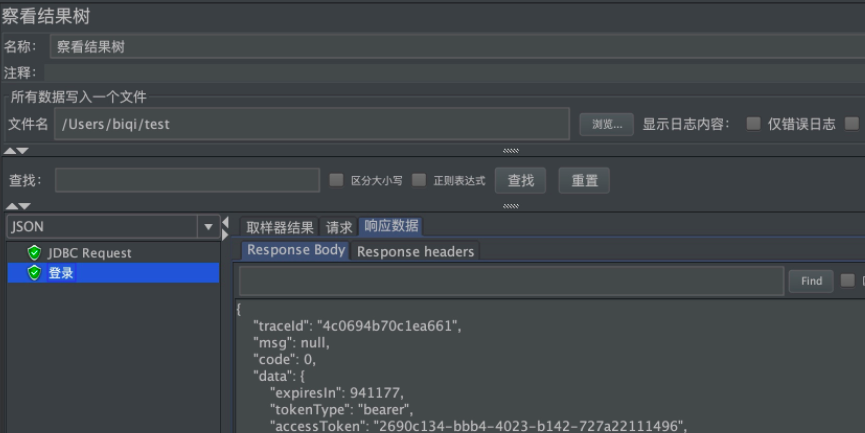
Task: Toggle the checkbox right of 仅错误日志
Action: 852,124
